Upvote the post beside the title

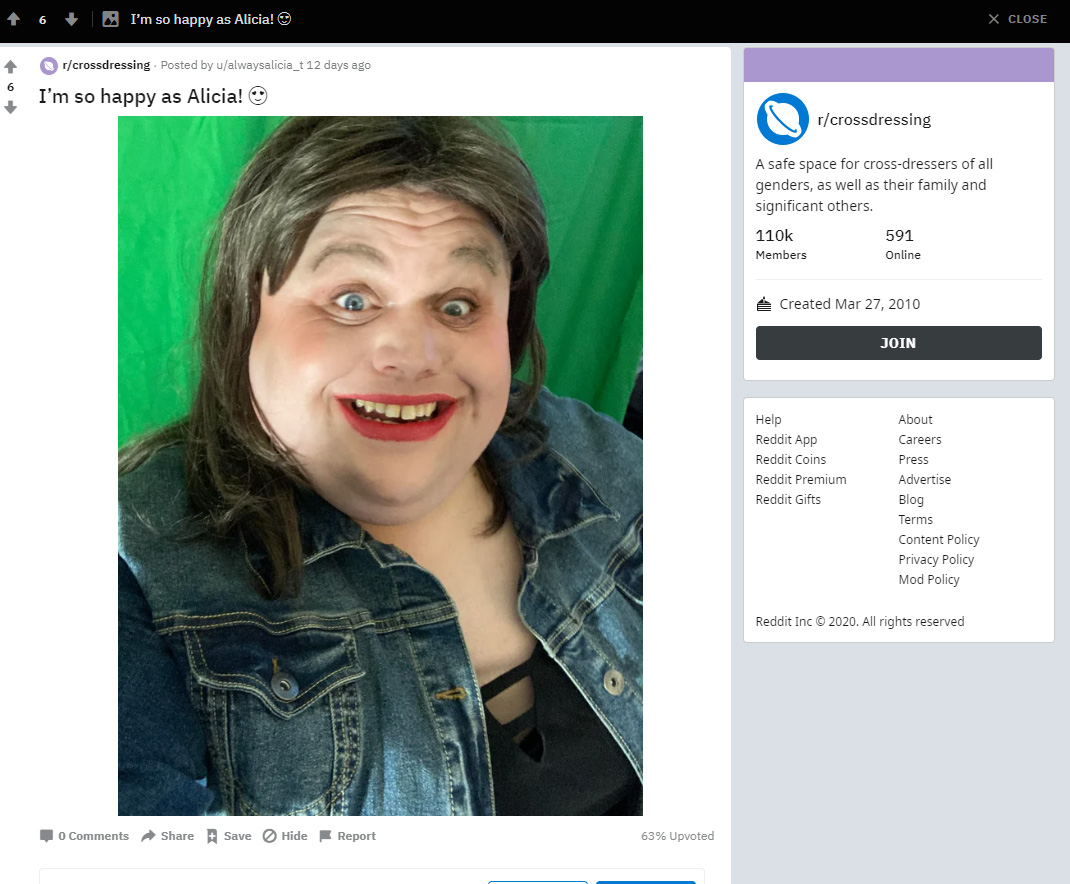(x=10, y=66)
